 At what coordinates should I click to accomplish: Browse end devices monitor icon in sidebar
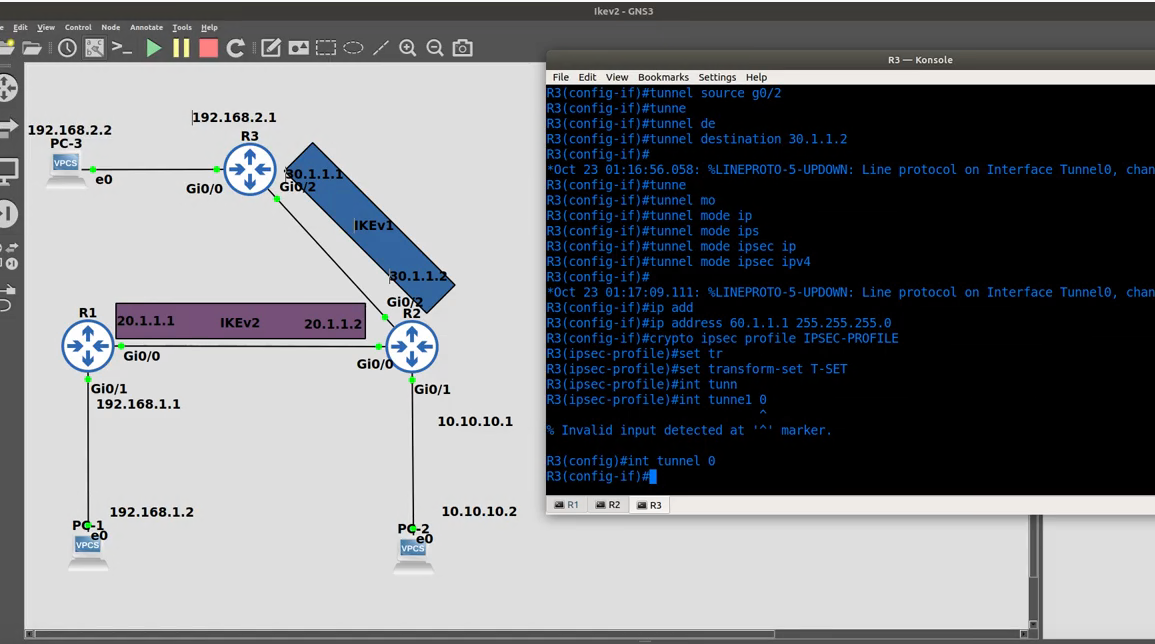pos(8,171)
